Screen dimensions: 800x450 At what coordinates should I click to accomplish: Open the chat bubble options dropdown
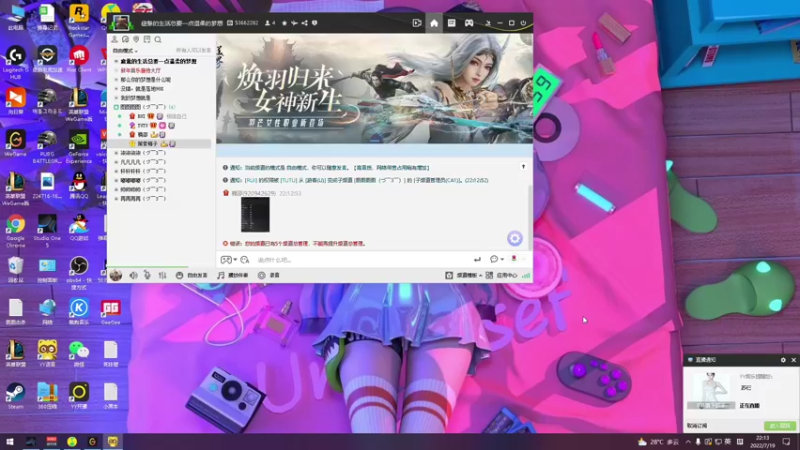pyautogui.click(x=496, y=259)
